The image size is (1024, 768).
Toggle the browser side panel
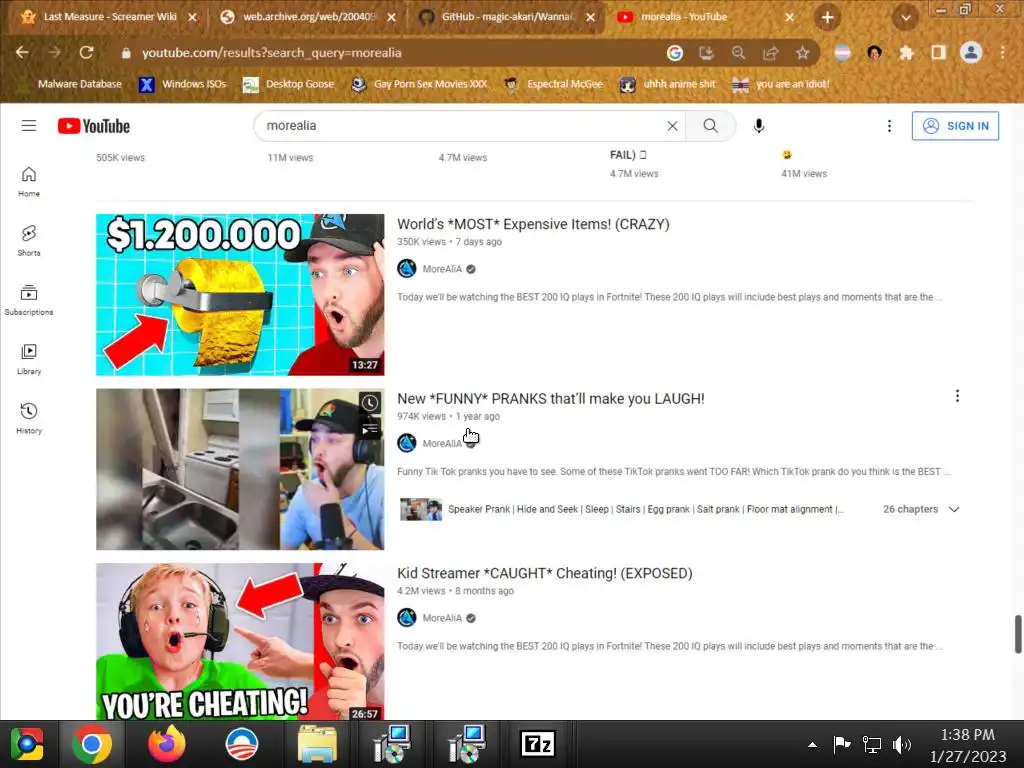coord(938,53)
